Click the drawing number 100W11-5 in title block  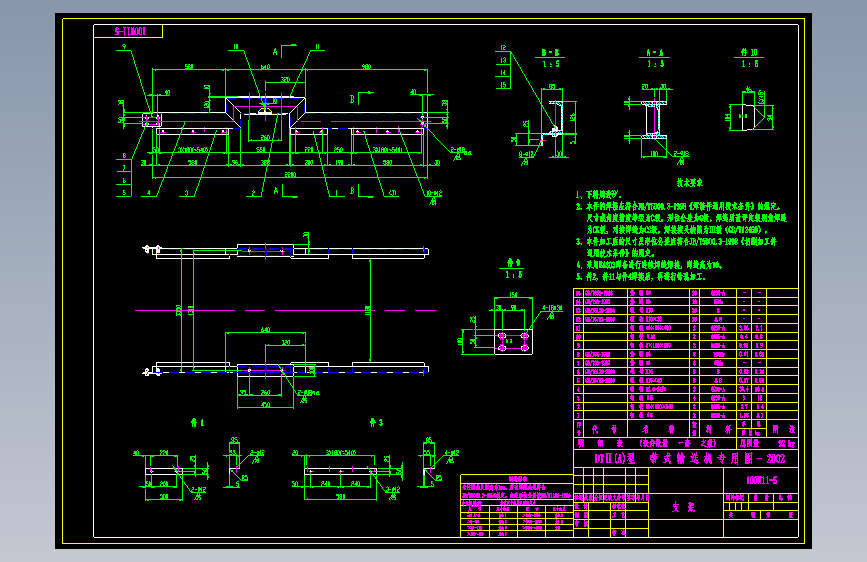tap(761, 480)
